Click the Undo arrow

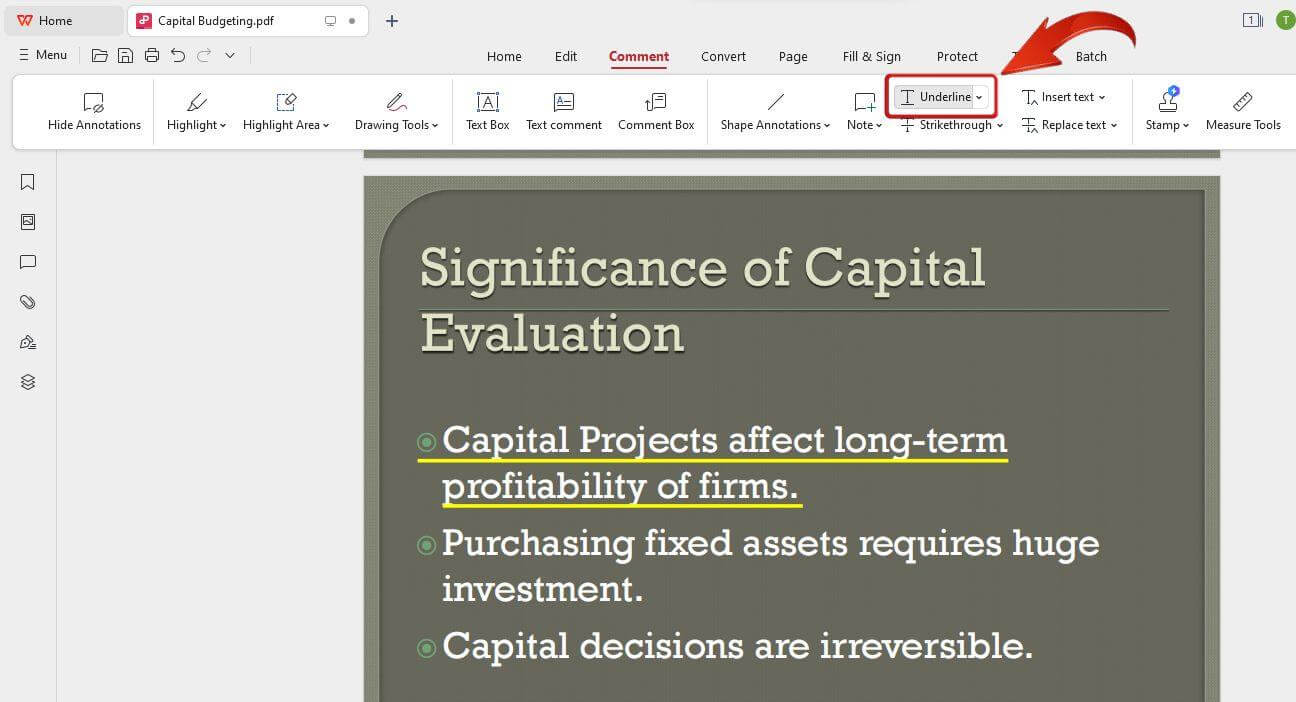pyautogui.click(x=178, y=56)
